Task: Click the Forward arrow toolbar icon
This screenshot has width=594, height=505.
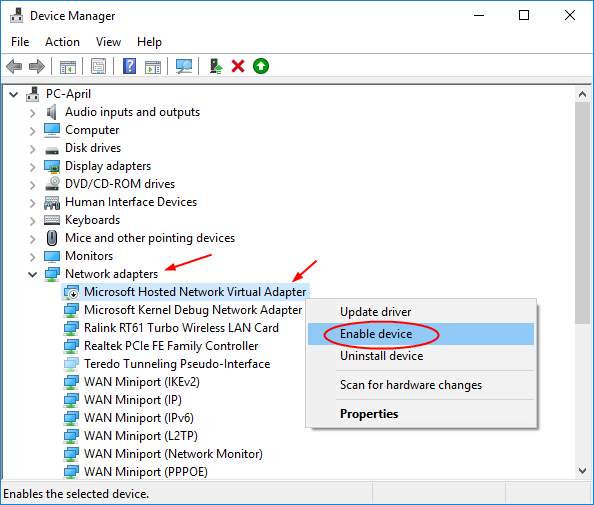Action: (37, 67)
